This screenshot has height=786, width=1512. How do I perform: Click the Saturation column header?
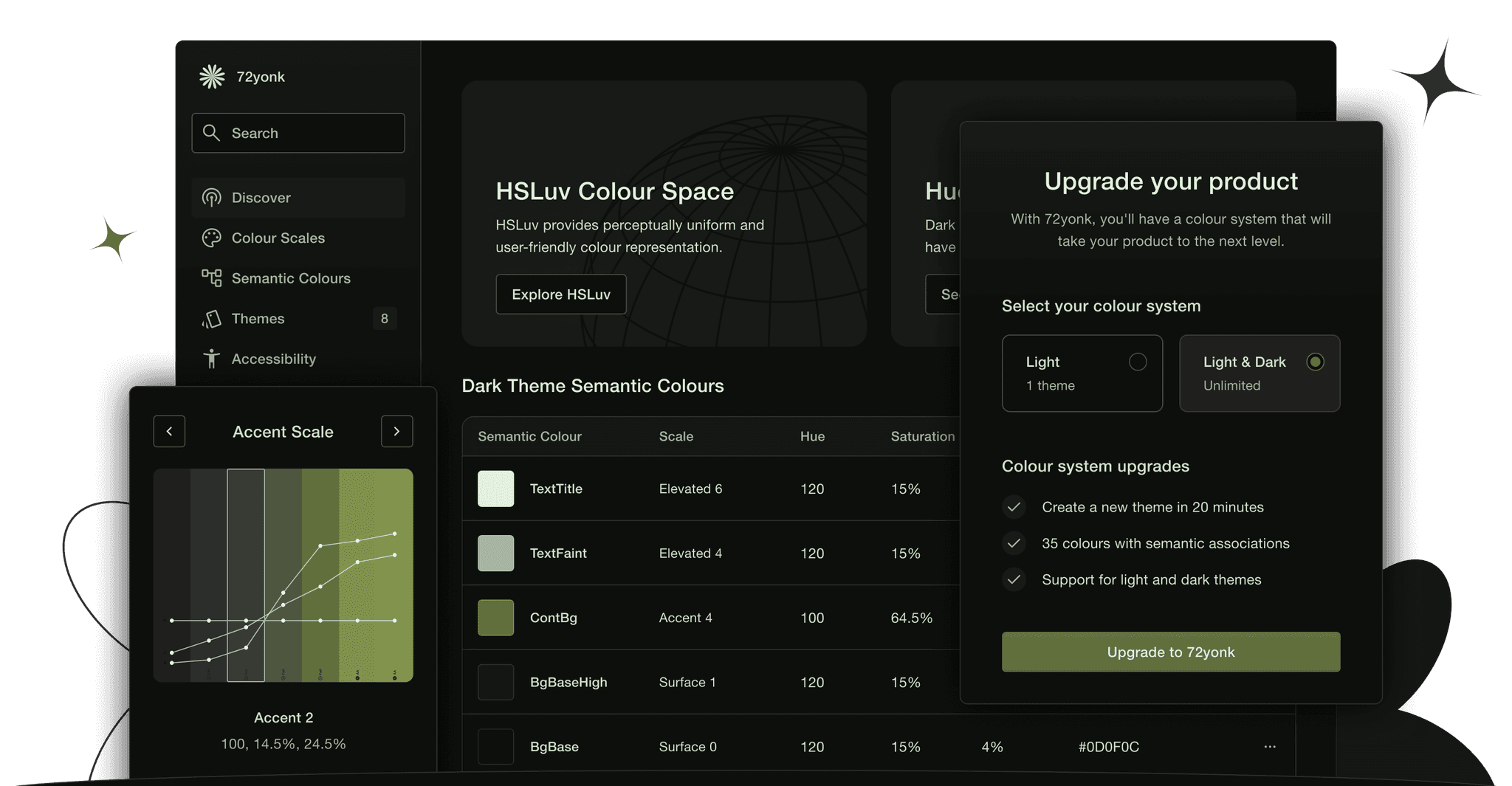pos(923,436)
